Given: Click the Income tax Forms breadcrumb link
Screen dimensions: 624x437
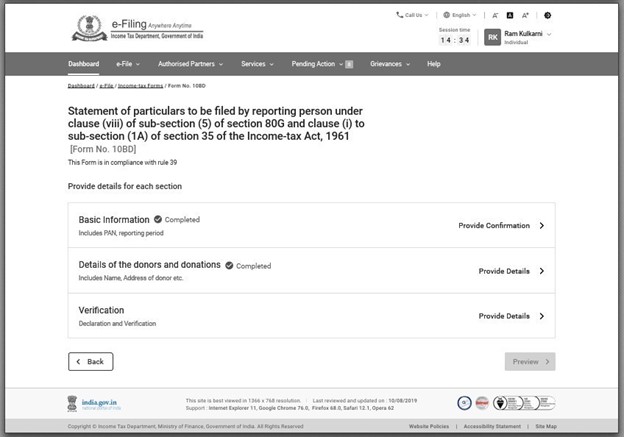Looking at the screenshot, I should (139, 87).
